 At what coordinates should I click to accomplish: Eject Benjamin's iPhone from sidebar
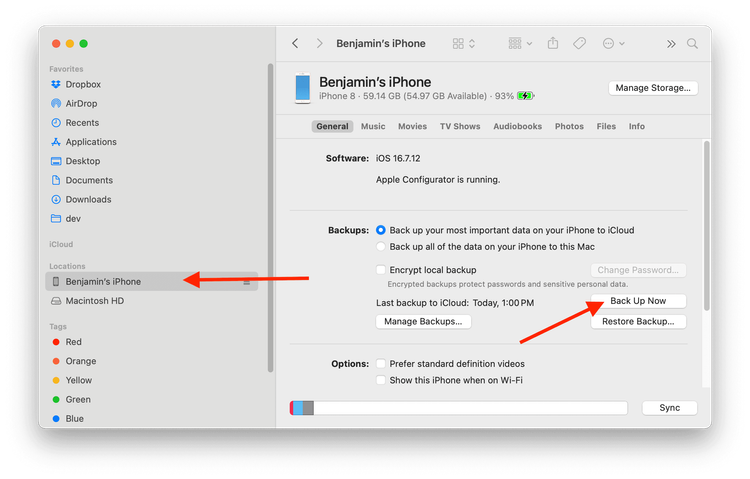coord(247,282)
